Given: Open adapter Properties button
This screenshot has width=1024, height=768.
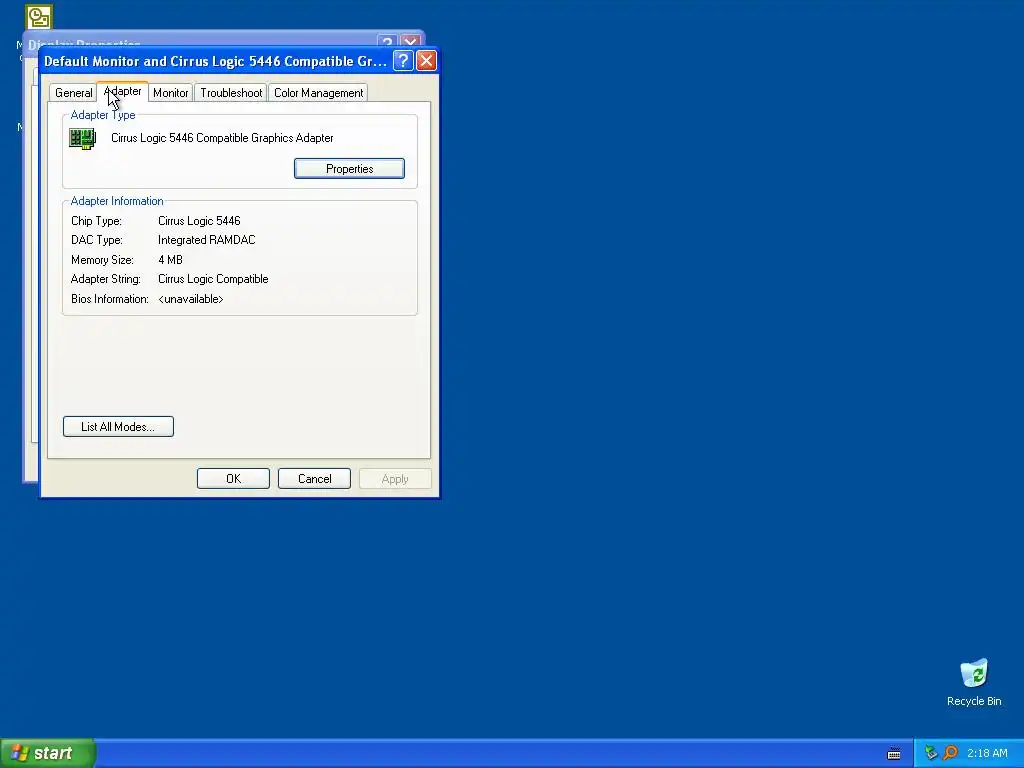Looking at the screenshot, I should click(349, 168).
